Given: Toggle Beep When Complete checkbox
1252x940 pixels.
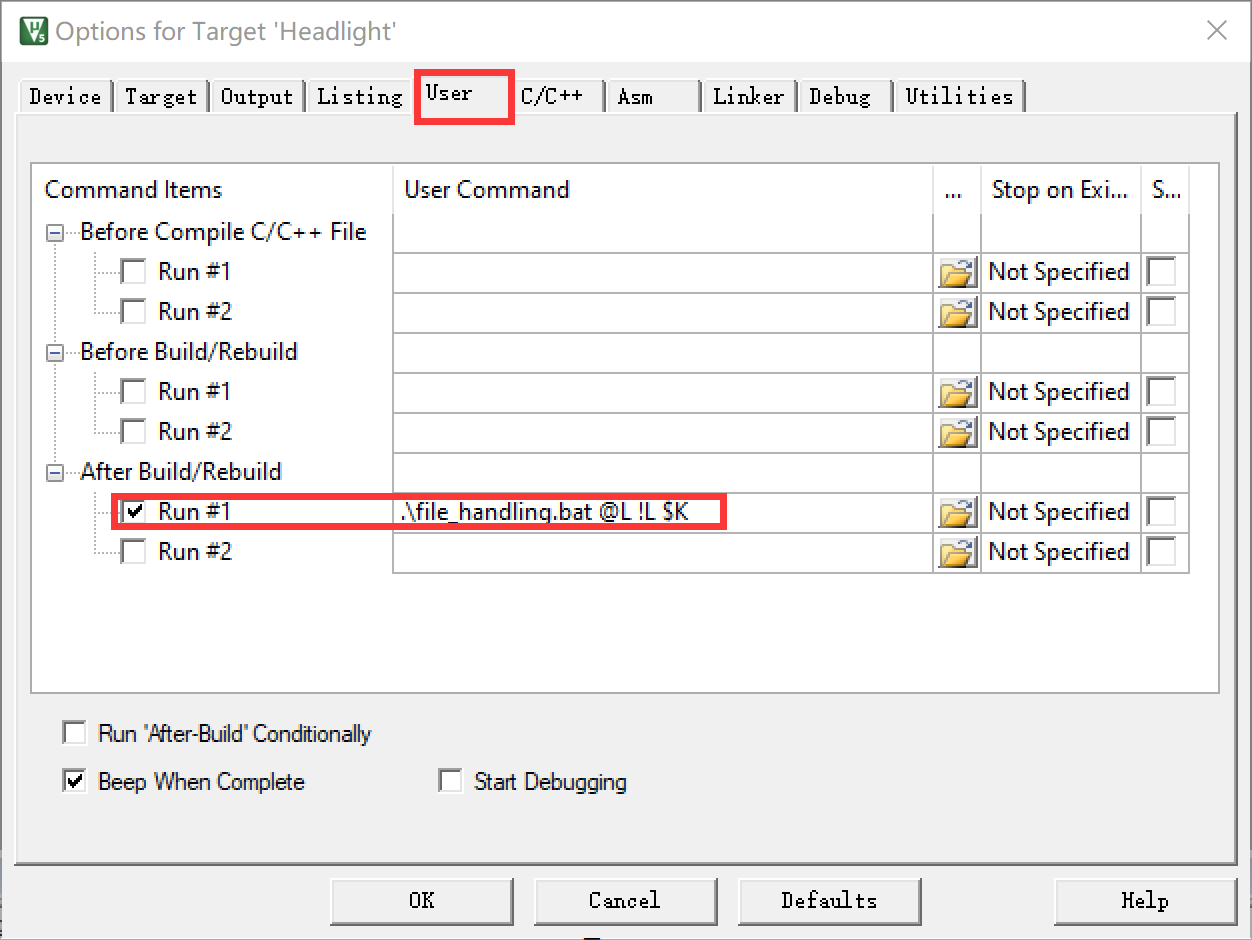Looking at the screenshot, I should coord(75,781).
